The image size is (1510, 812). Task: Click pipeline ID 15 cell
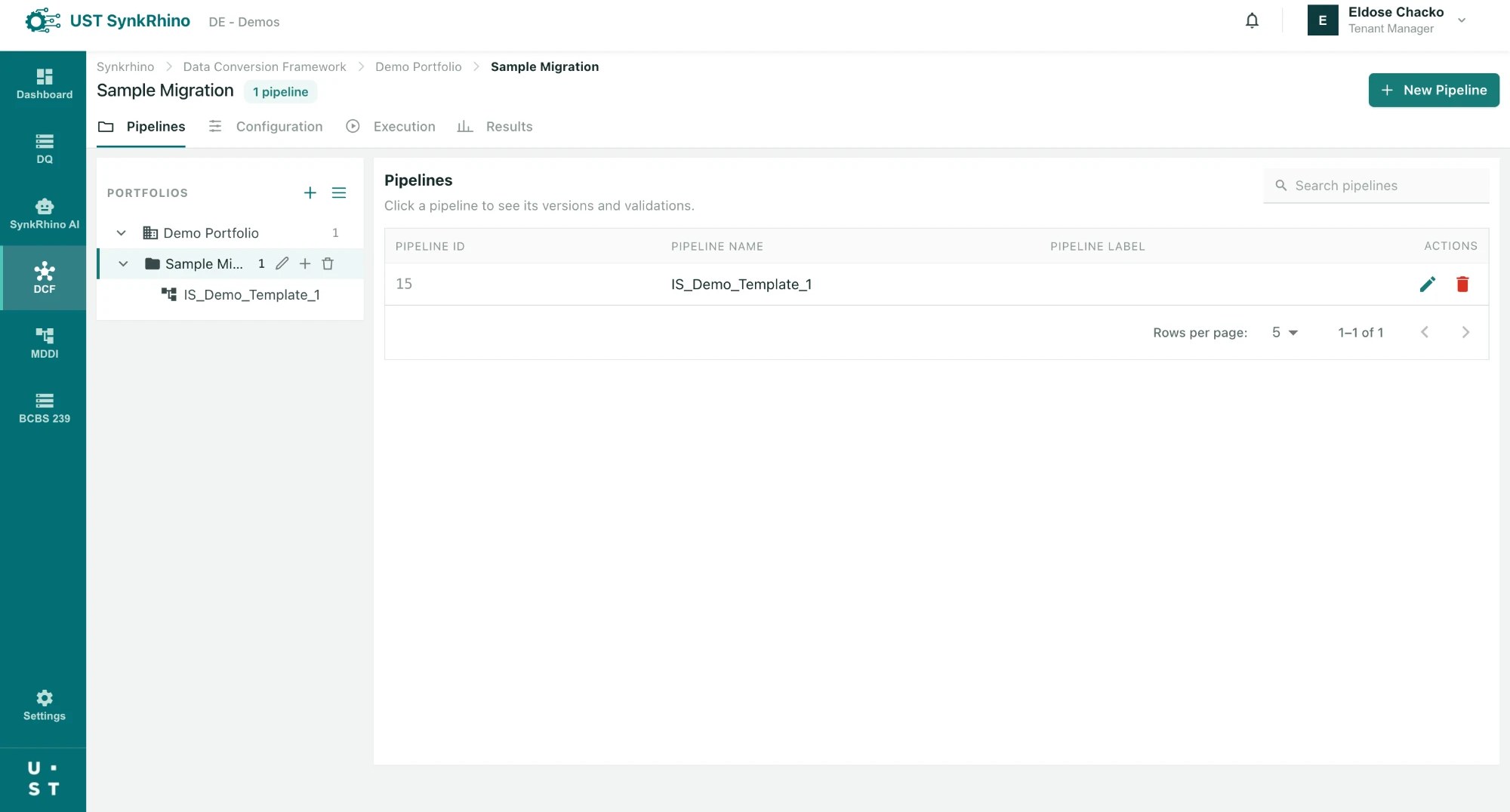point(404,285)
